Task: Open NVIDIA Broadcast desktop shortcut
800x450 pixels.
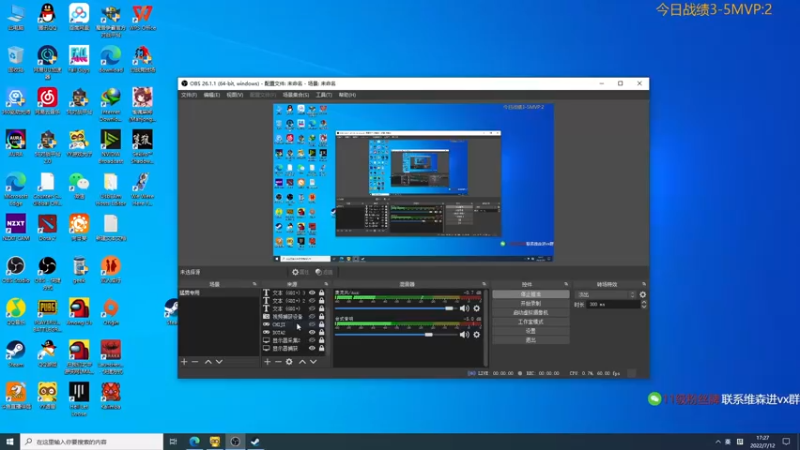Action: pos(111,147)
